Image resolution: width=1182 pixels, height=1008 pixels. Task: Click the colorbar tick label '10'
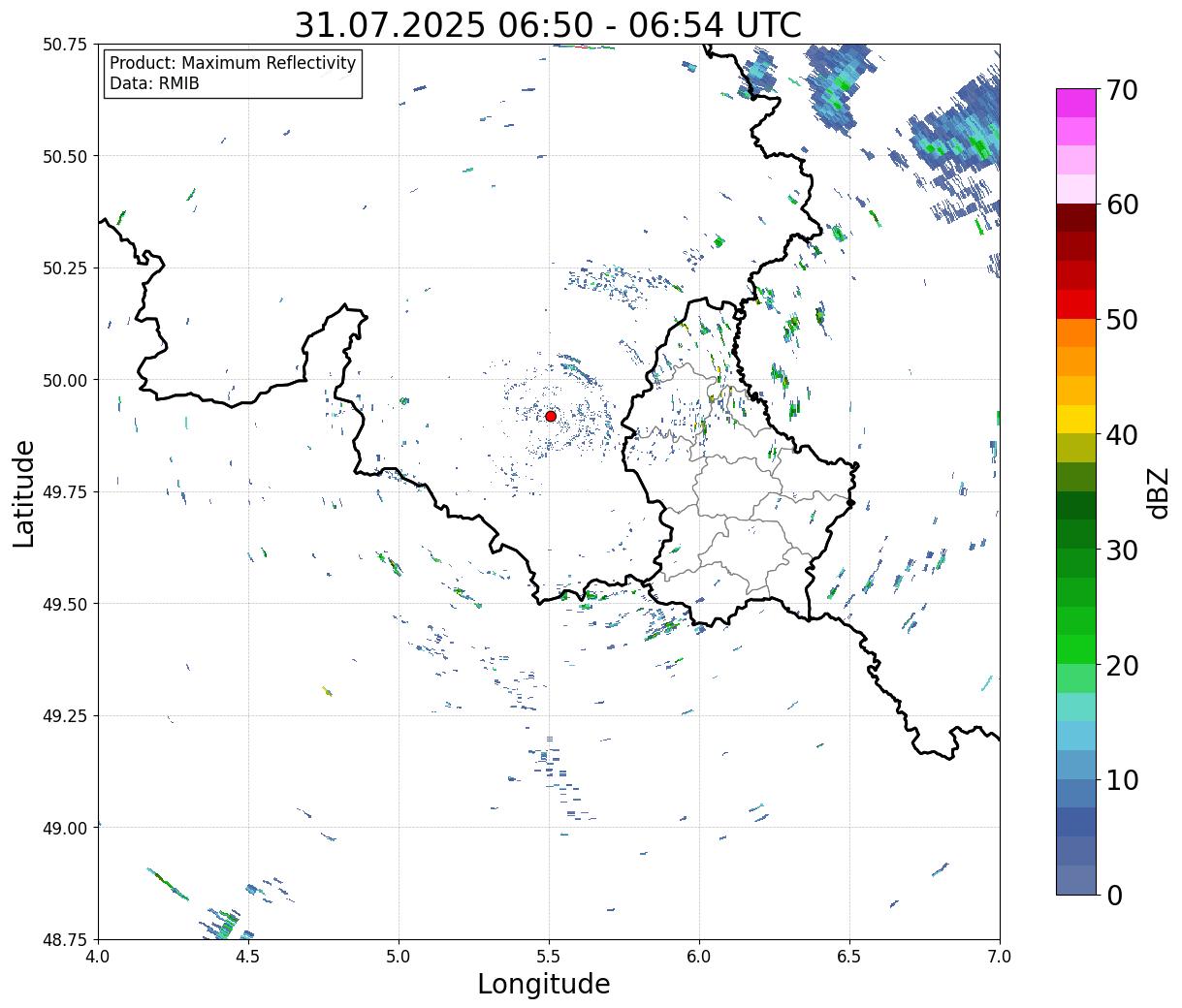[x=1121, y=779]
